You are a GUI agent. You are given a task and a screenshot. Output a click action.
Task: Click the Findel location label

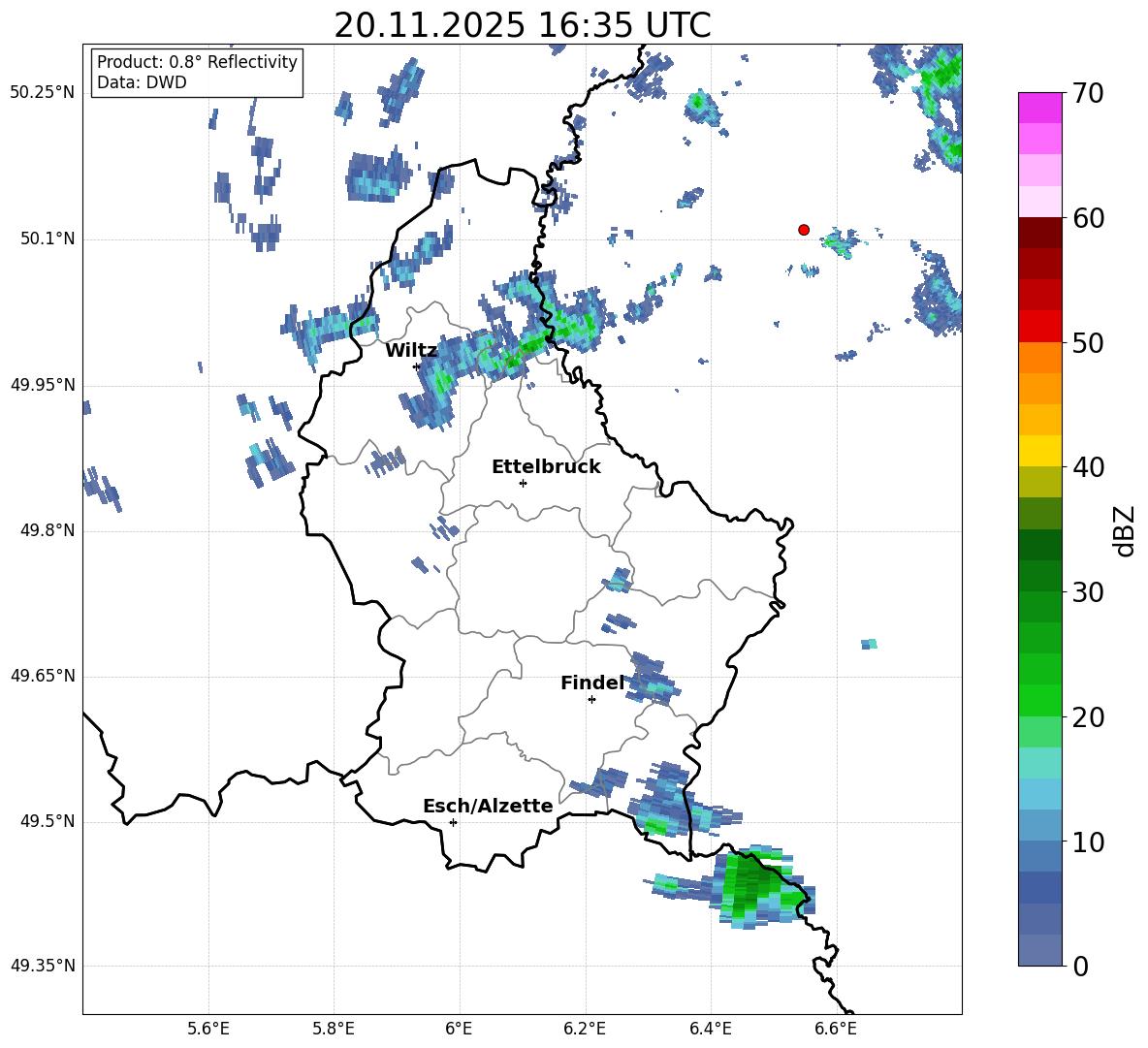click(x=592, y=683)
